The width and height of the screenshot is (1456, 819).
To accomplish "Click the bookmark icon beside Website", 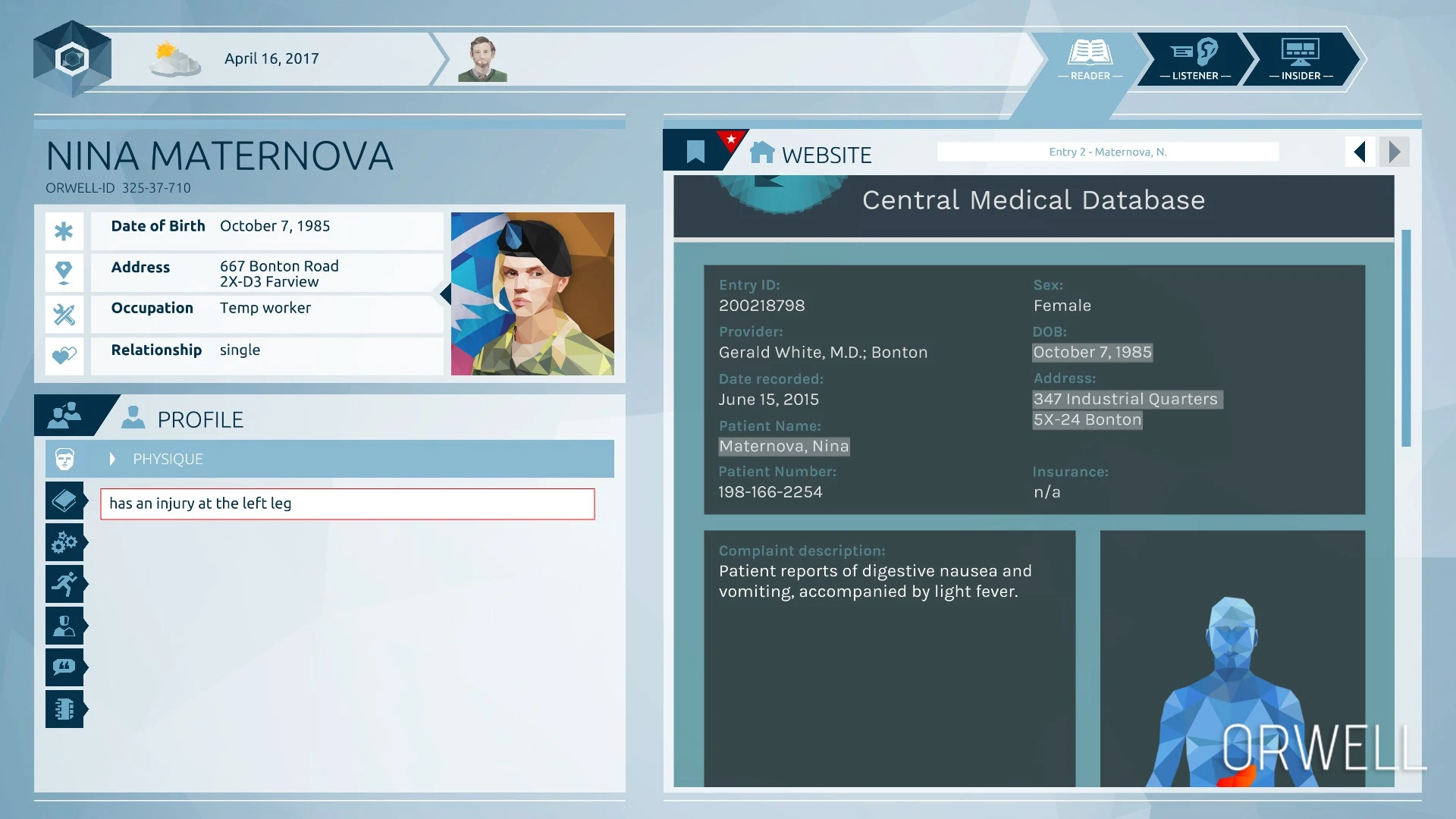I will [695, 152].
